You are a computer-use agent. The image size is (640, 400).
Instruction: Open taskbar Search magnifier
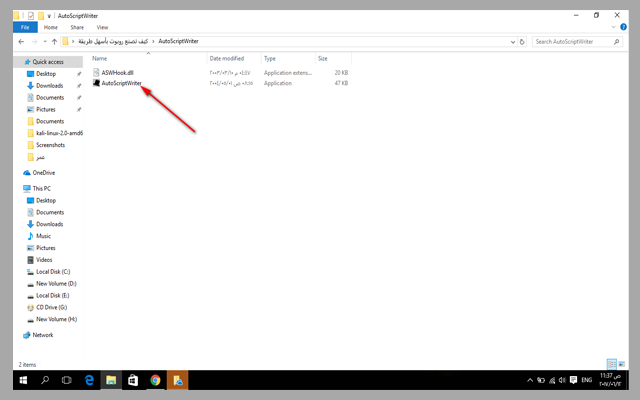(45, 380)
